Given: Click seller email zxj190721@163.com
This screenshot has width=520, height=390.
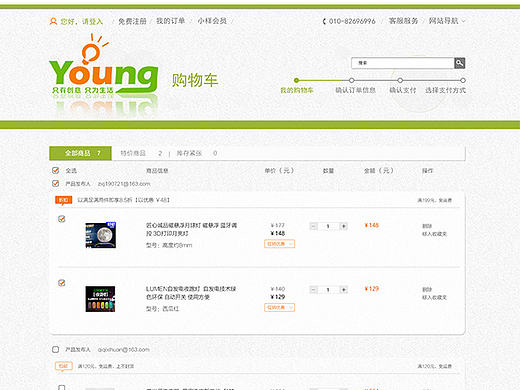Looking at the screenshot, I should tap(124, 184).
